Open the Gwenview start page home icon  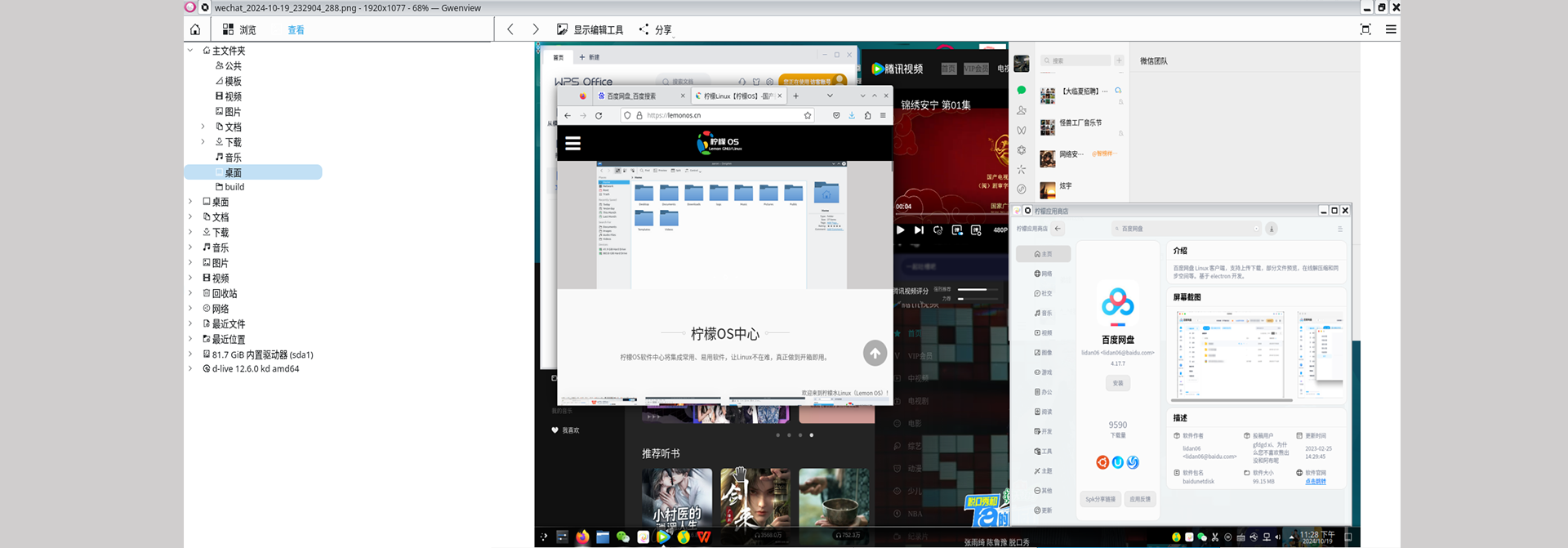pyautogui.click(x=195, y=29)
